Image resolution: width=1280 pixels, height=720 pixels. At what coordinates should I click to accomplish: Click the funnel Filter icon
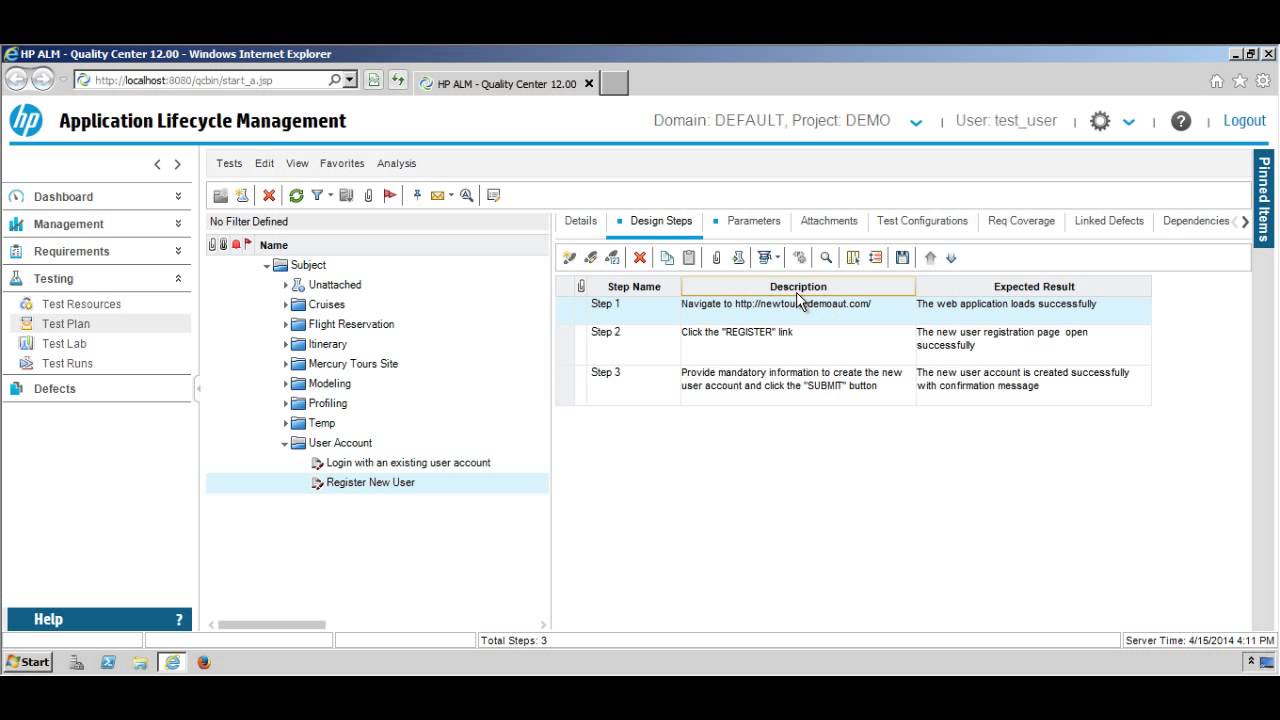click(317, 196)
